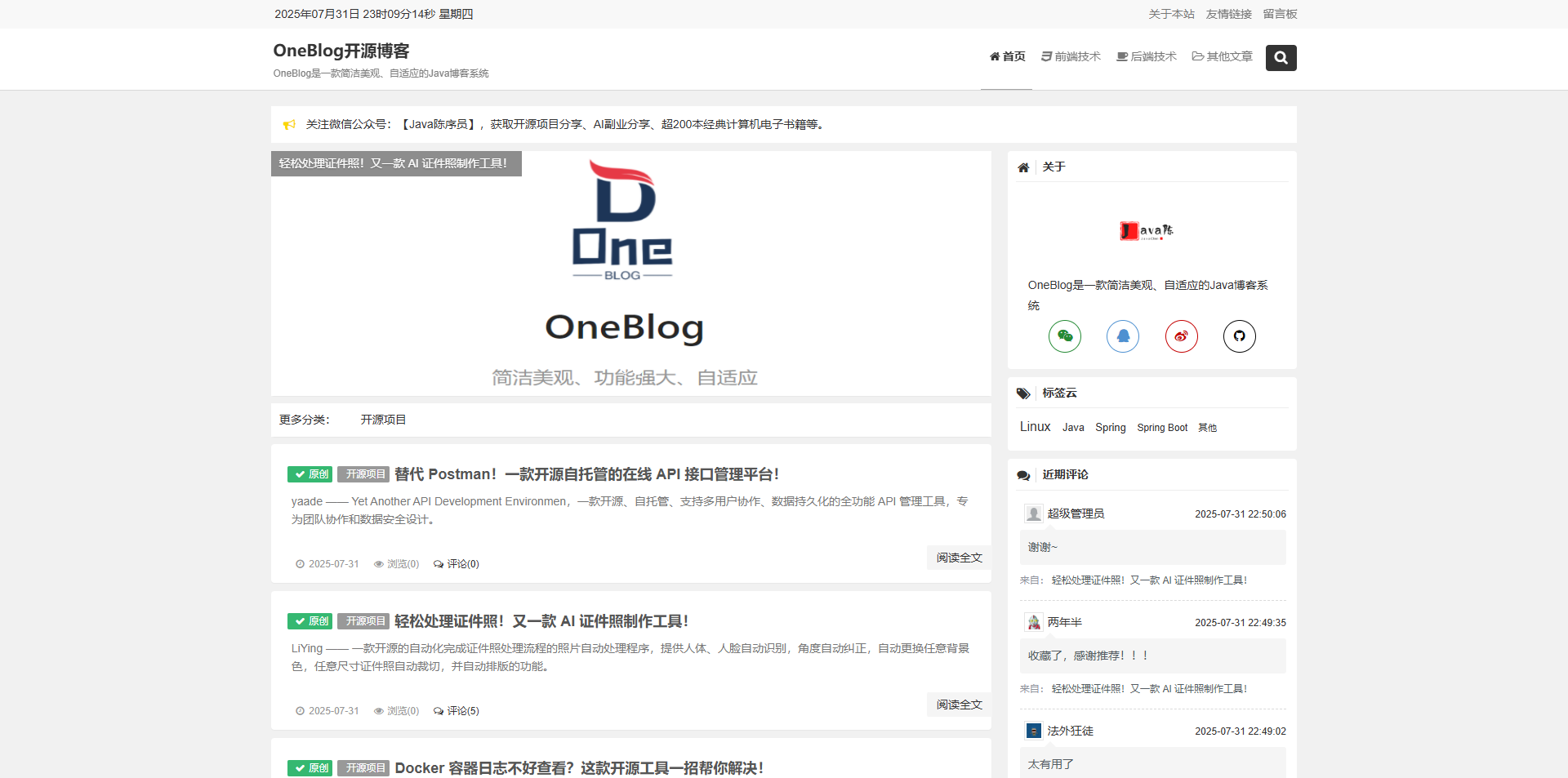
Task: Click 开源项目 tag on Docker article
Action: [363, 768]
